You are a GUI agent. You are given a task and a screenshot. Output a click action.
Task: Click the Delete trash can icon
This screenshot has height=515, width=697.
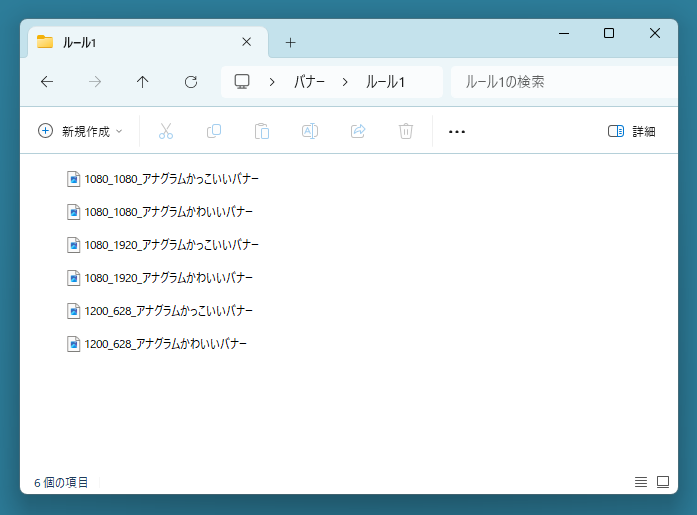(406, 131)
